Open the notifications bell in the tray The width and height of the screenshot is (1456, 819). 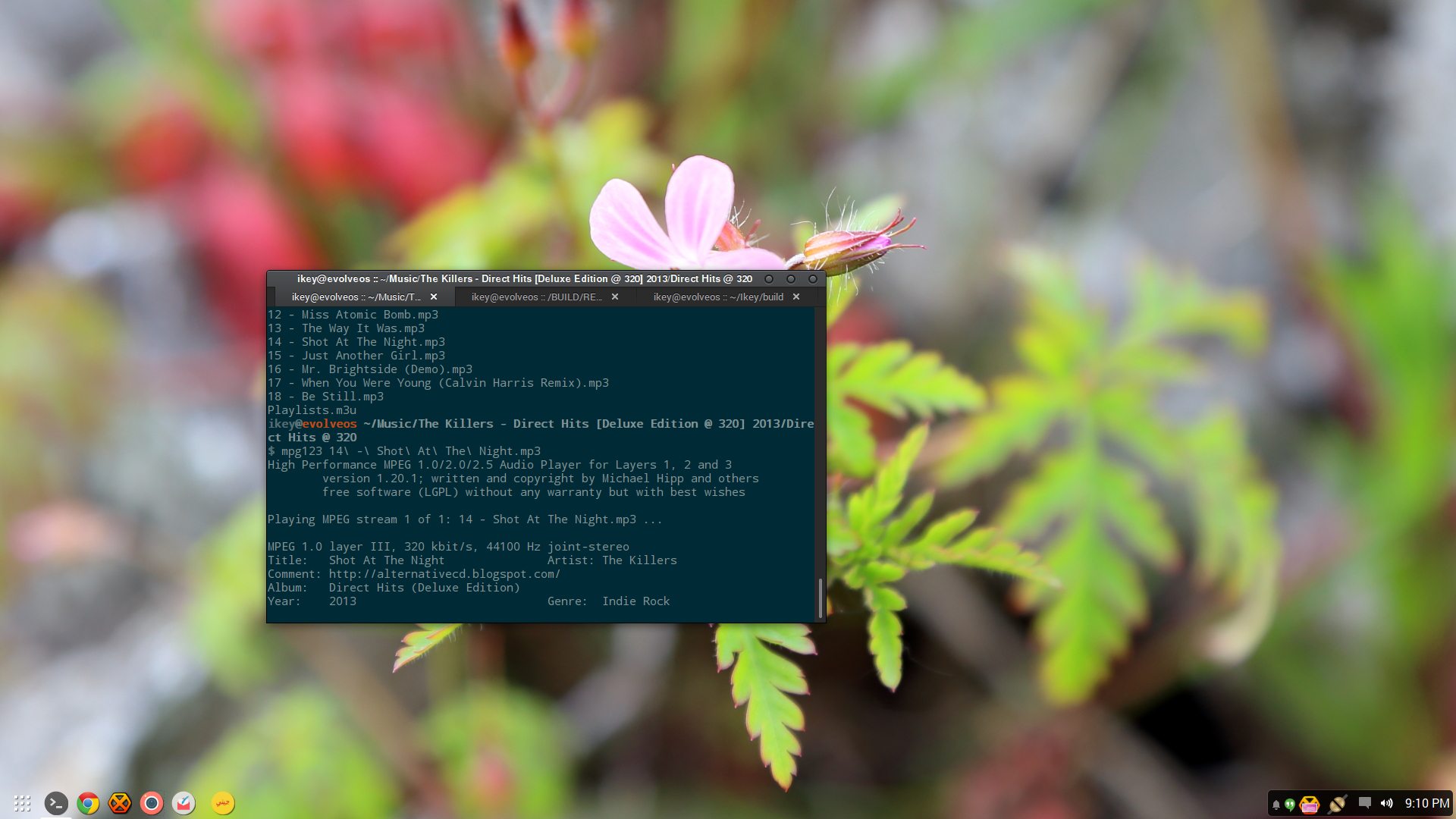1276,804
